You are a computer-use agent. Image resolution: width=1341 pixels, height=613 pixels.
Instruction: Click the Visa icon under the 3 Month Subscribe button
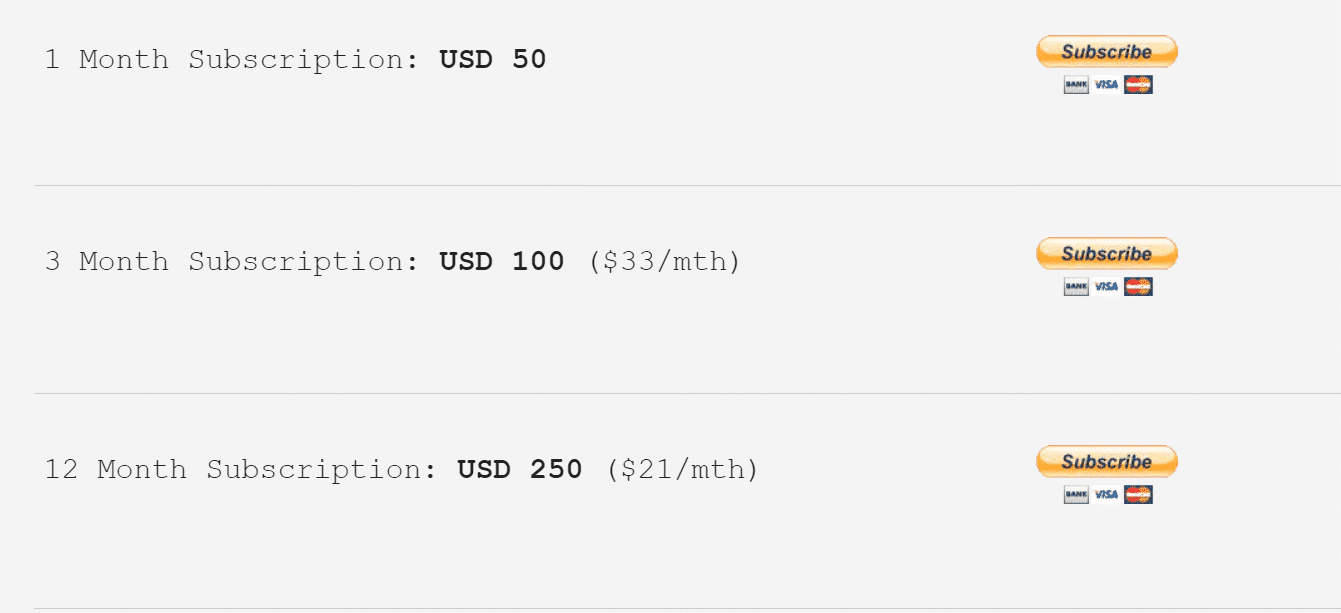pos(1106,288)
